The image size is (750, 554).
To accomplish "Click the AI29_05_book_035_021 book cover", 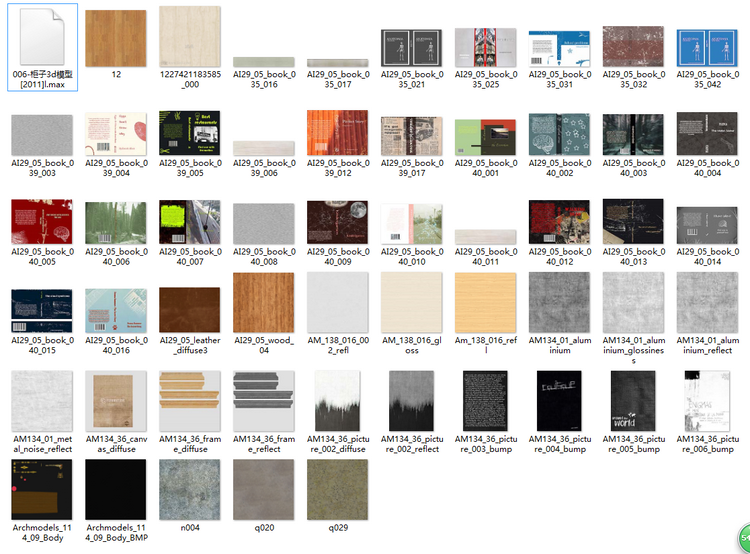I will click(x=411, y=48).
